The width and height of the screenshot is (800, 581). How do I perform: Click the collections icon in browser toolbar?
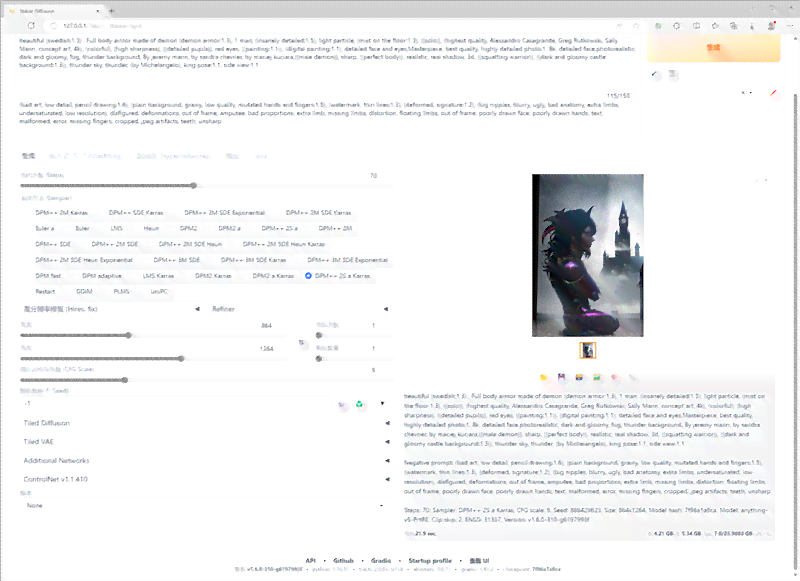[x=734, y=26]
